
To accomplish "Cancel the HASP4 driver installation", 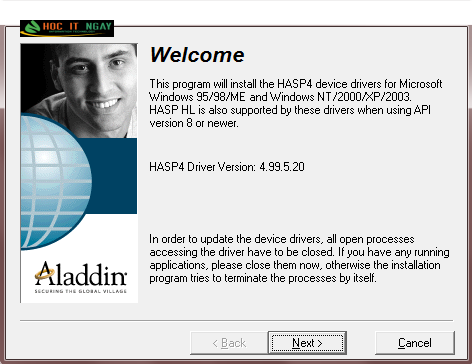I will pos(415,343).
